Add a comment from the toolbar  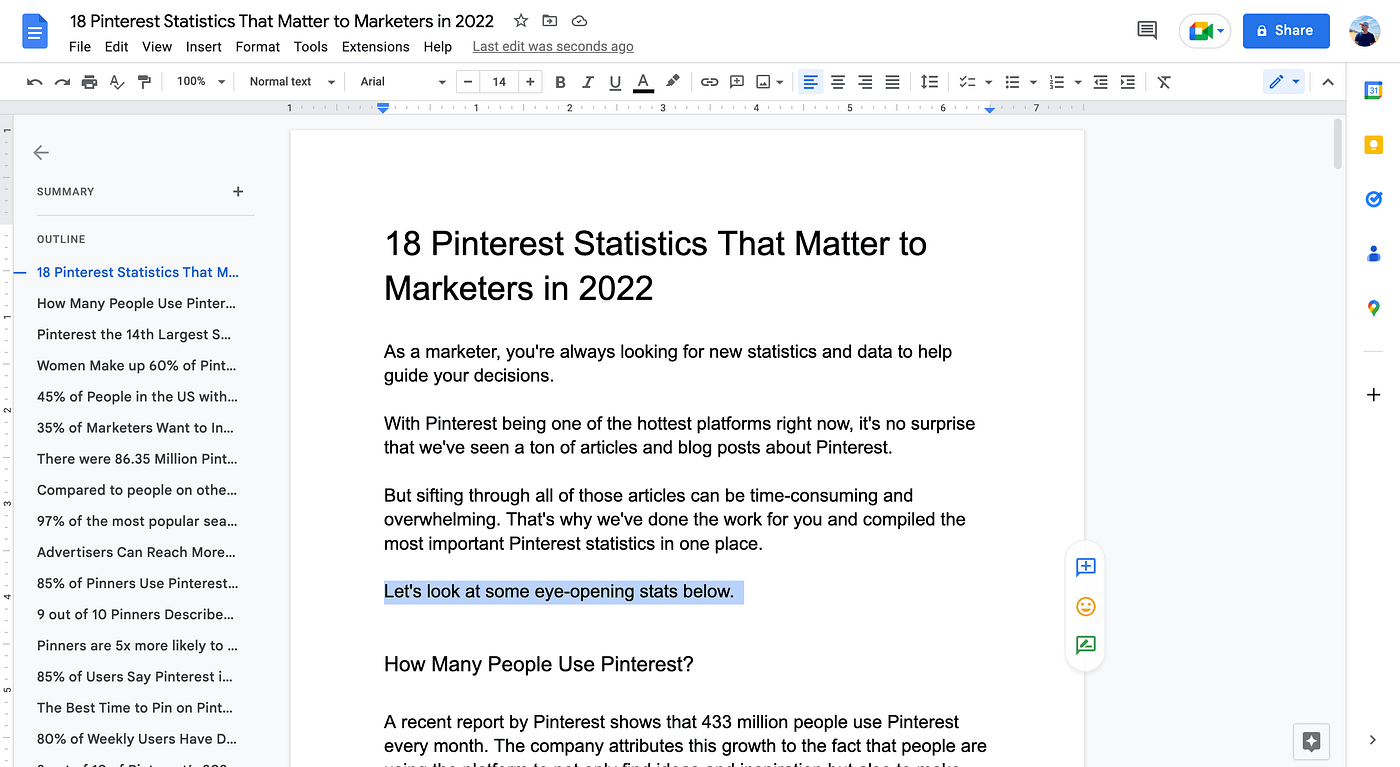click(737, 82)
